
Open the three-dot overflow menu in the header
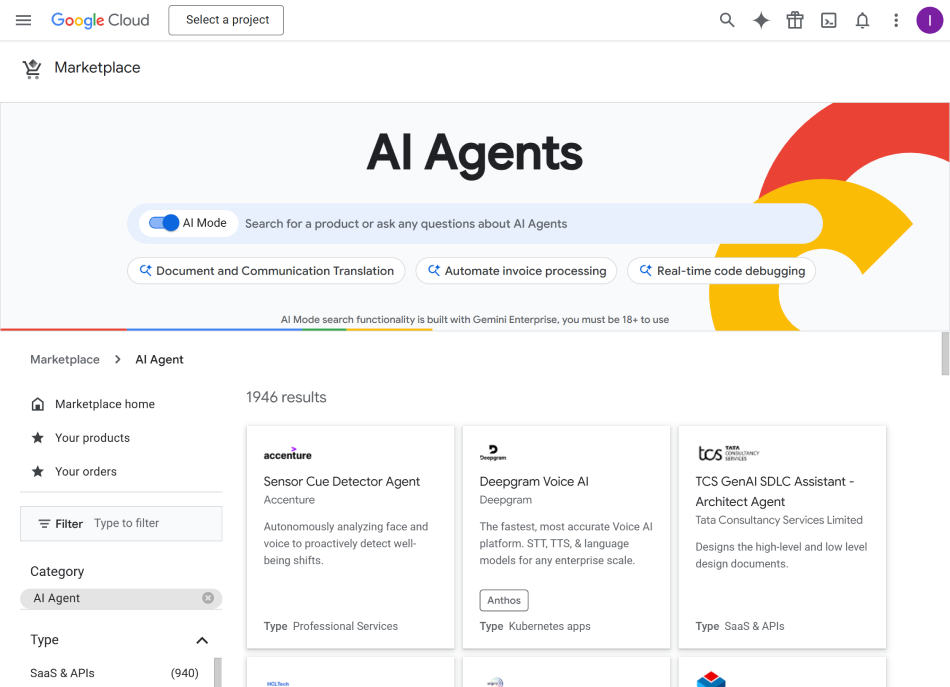(895, 19)
